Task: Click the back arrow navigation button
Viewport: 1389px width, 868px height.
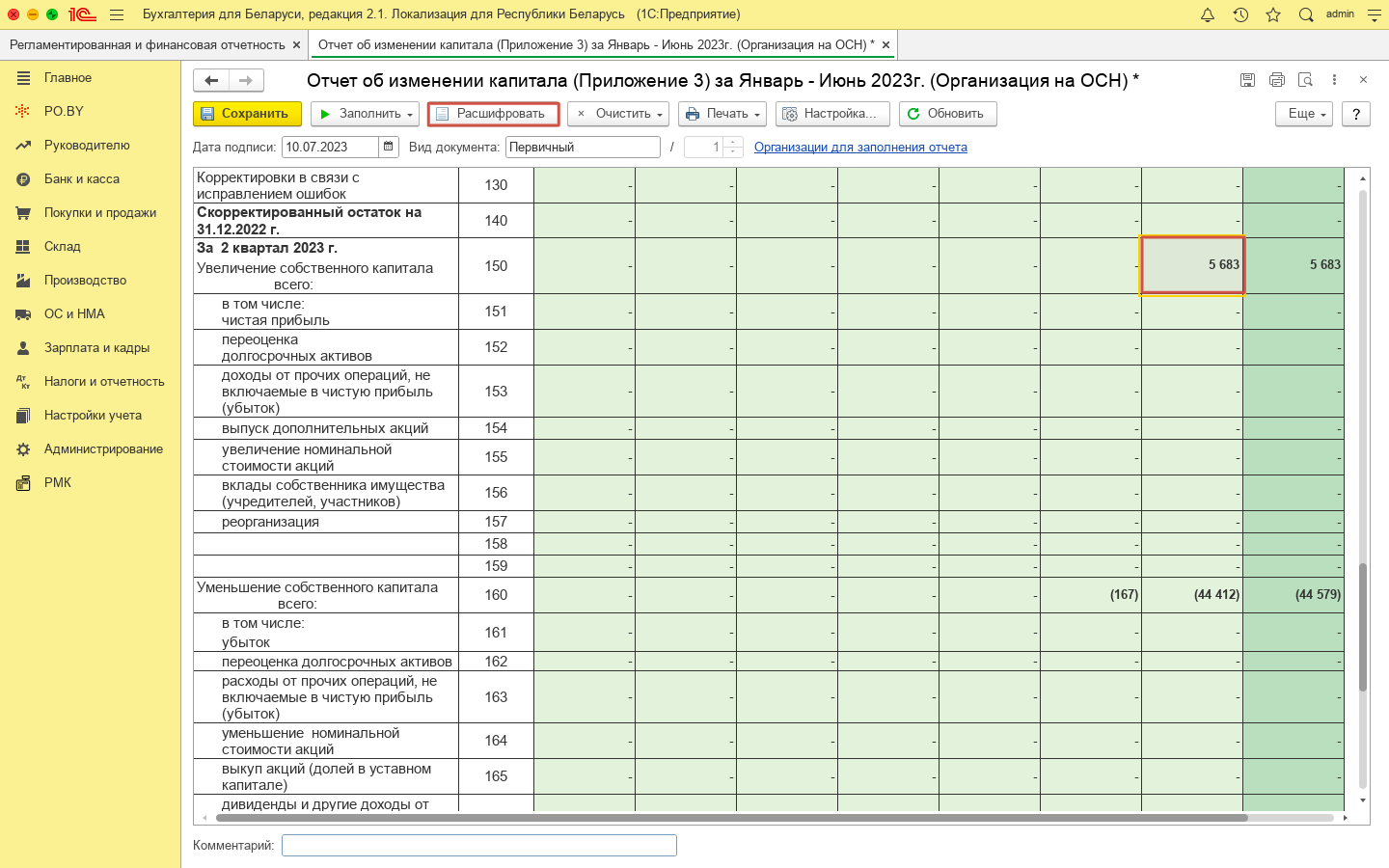Action: tap(211, 81)
